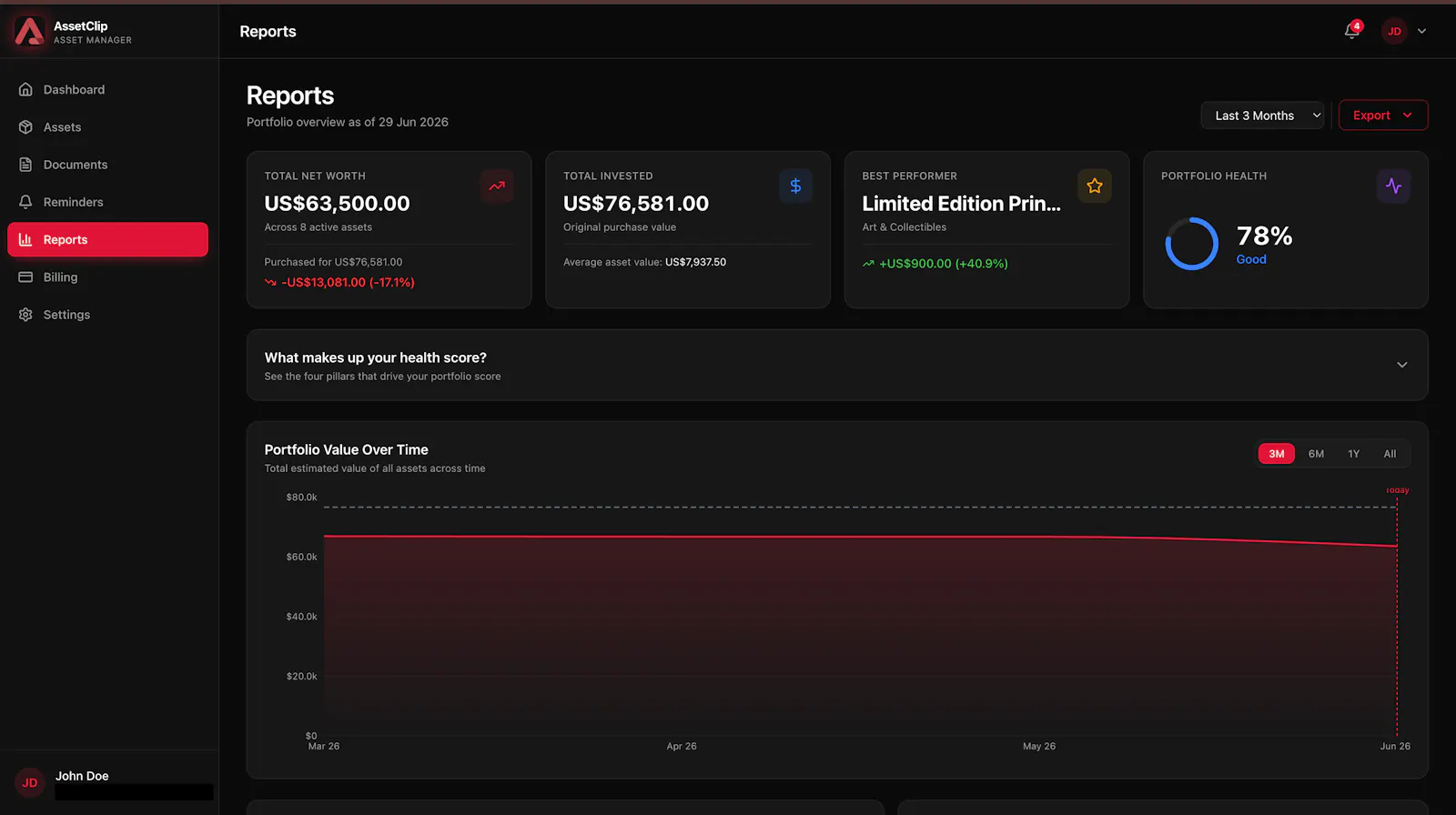Expand 'What makes up your health score?' section
The width and height of the screenshot is (1456, 815).
point(837,365)
